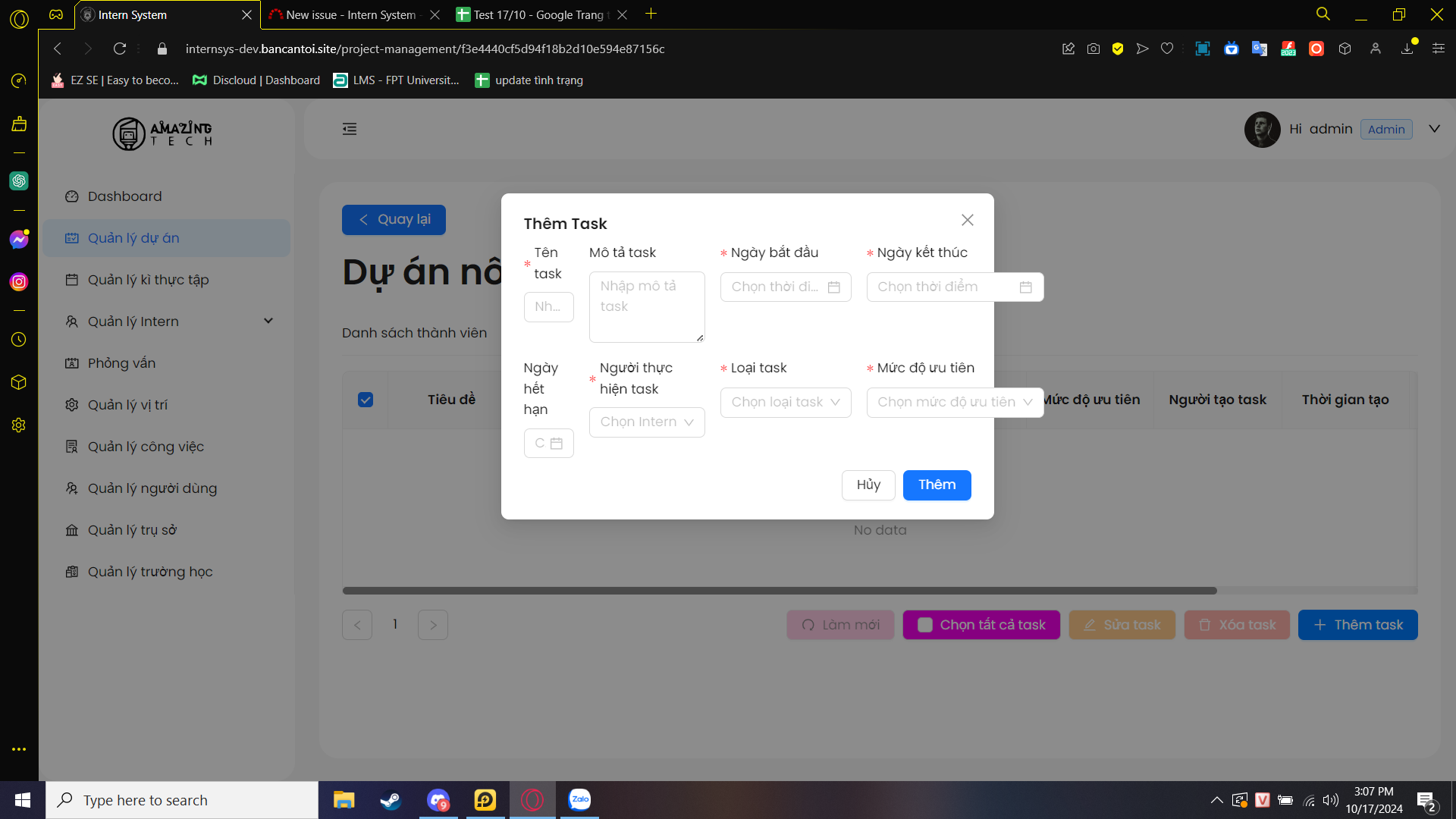
Task: Click calendar icon in Ngày kết thúc field
Action: tap(1025, 287)
